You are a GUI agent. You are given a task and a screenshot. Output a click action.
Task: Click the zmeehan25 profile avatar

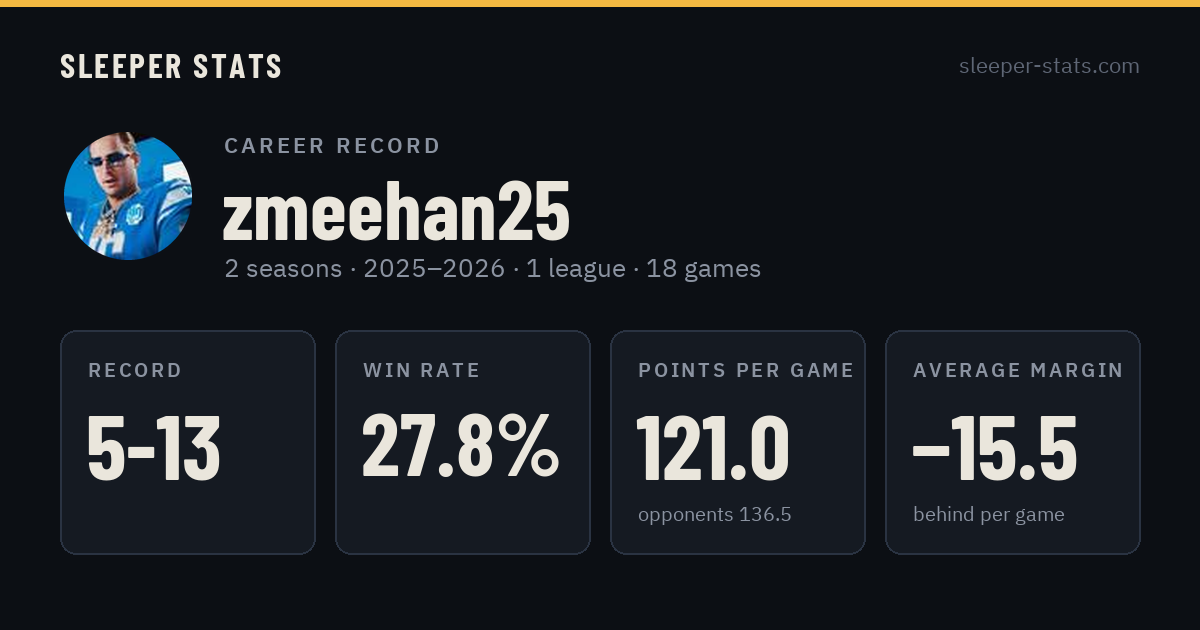(128, 196)
